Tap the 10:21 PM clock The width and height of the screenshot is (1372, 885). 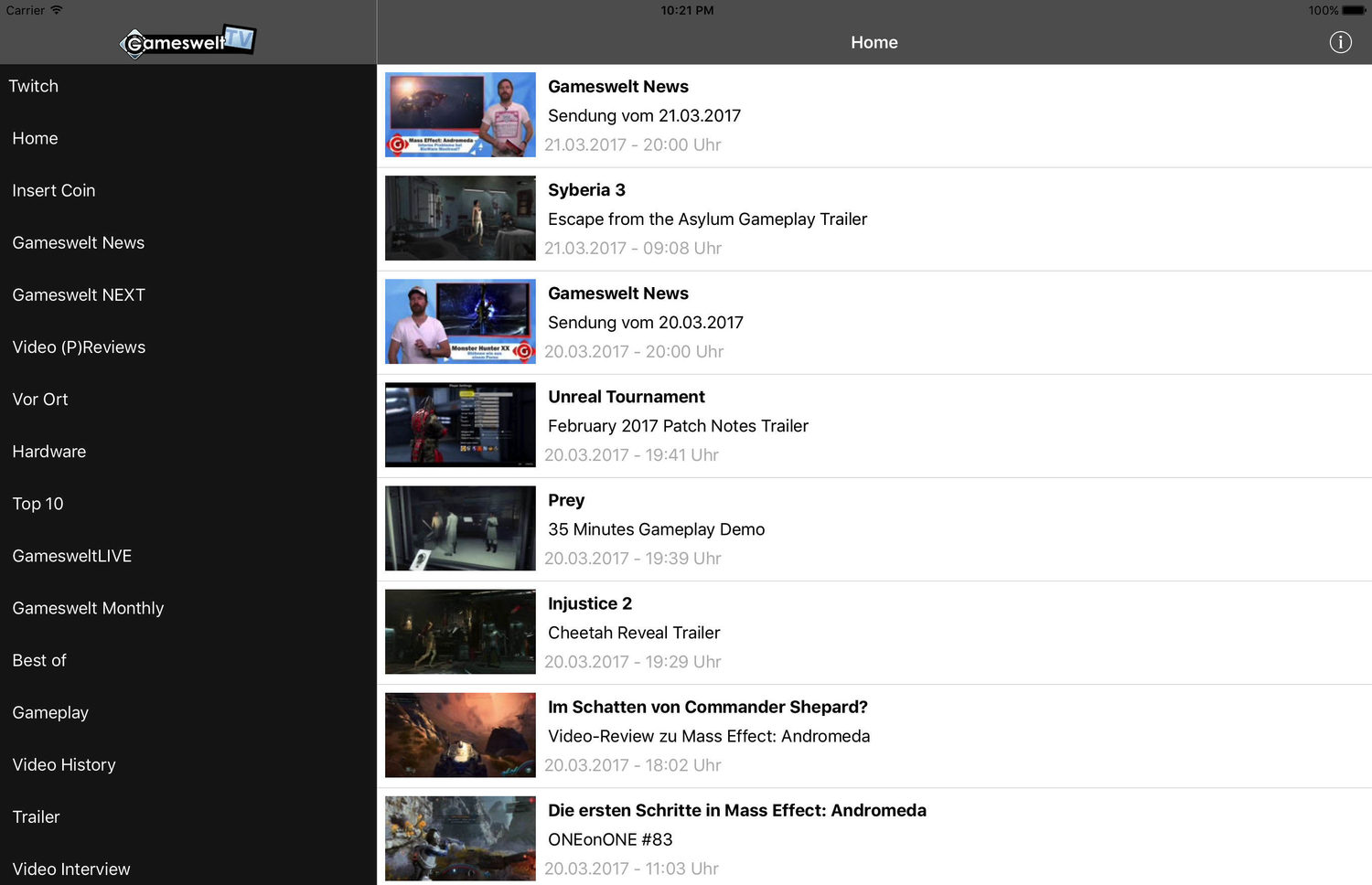(687, 10)
